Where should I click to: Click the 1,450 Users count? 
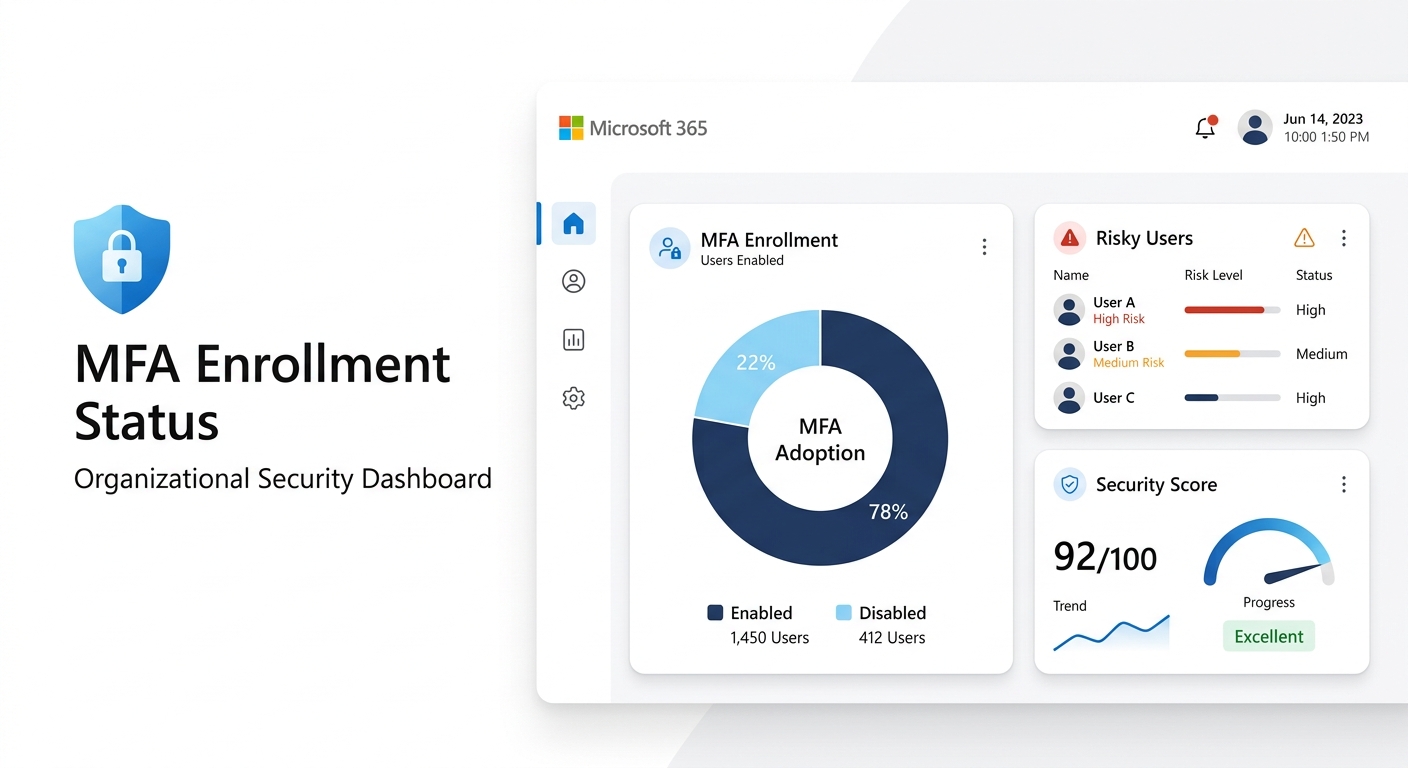770,638
